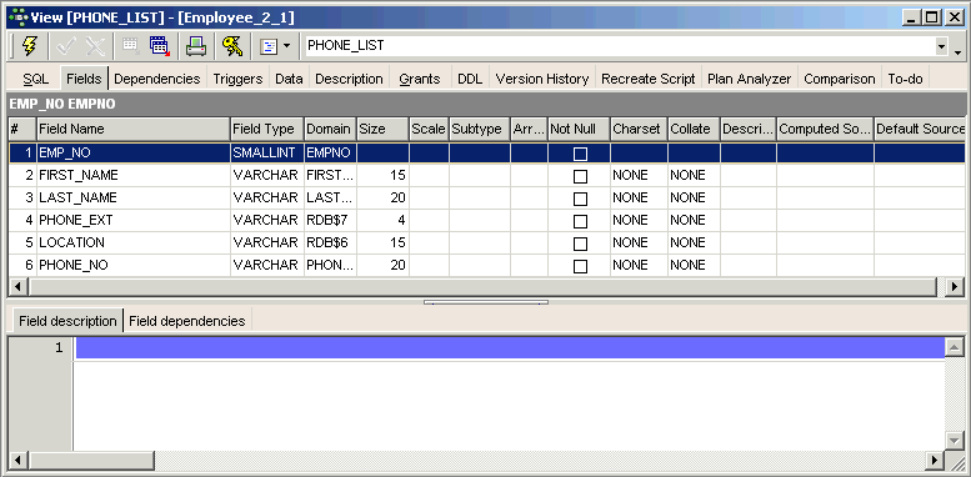Screen dimensions: 971x478
Task: Toggle Not Null checkbox for EMP_NO
Action: [580, 153]
